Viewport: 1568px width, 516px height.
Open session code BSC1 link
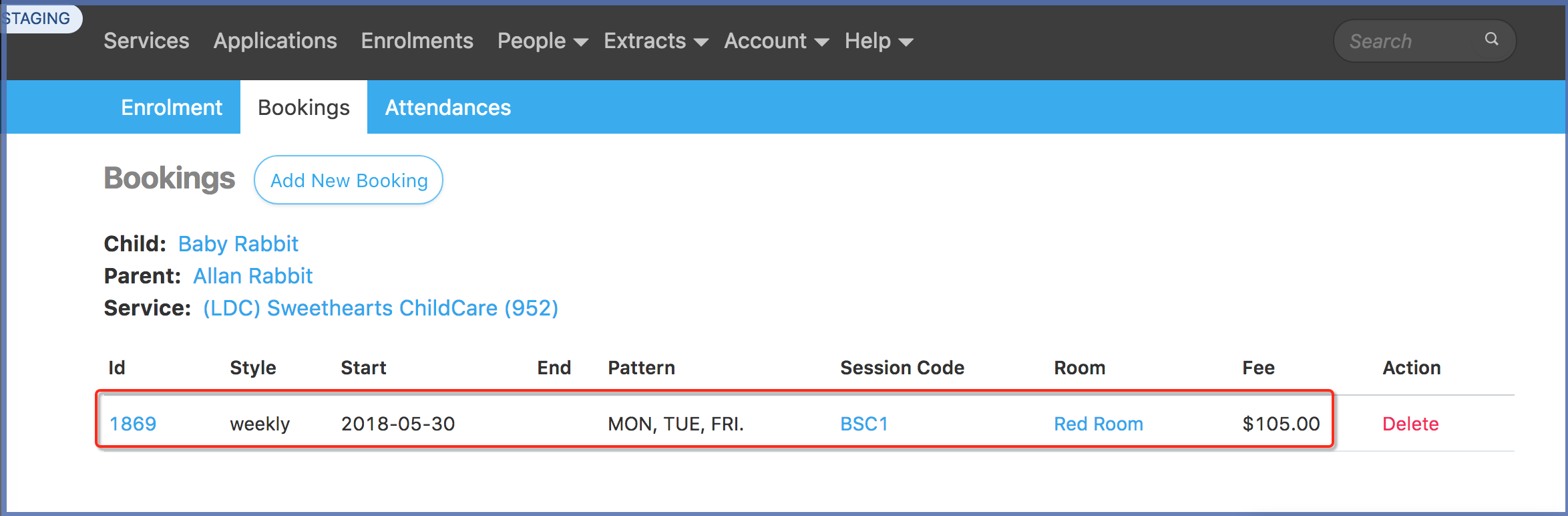pos(864,424)
